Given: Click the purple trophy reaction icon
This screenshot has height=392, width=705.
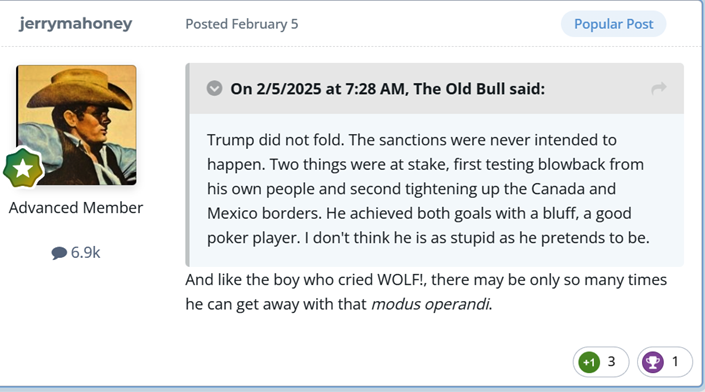Looking at the screenshot, I should pos(653,362).
